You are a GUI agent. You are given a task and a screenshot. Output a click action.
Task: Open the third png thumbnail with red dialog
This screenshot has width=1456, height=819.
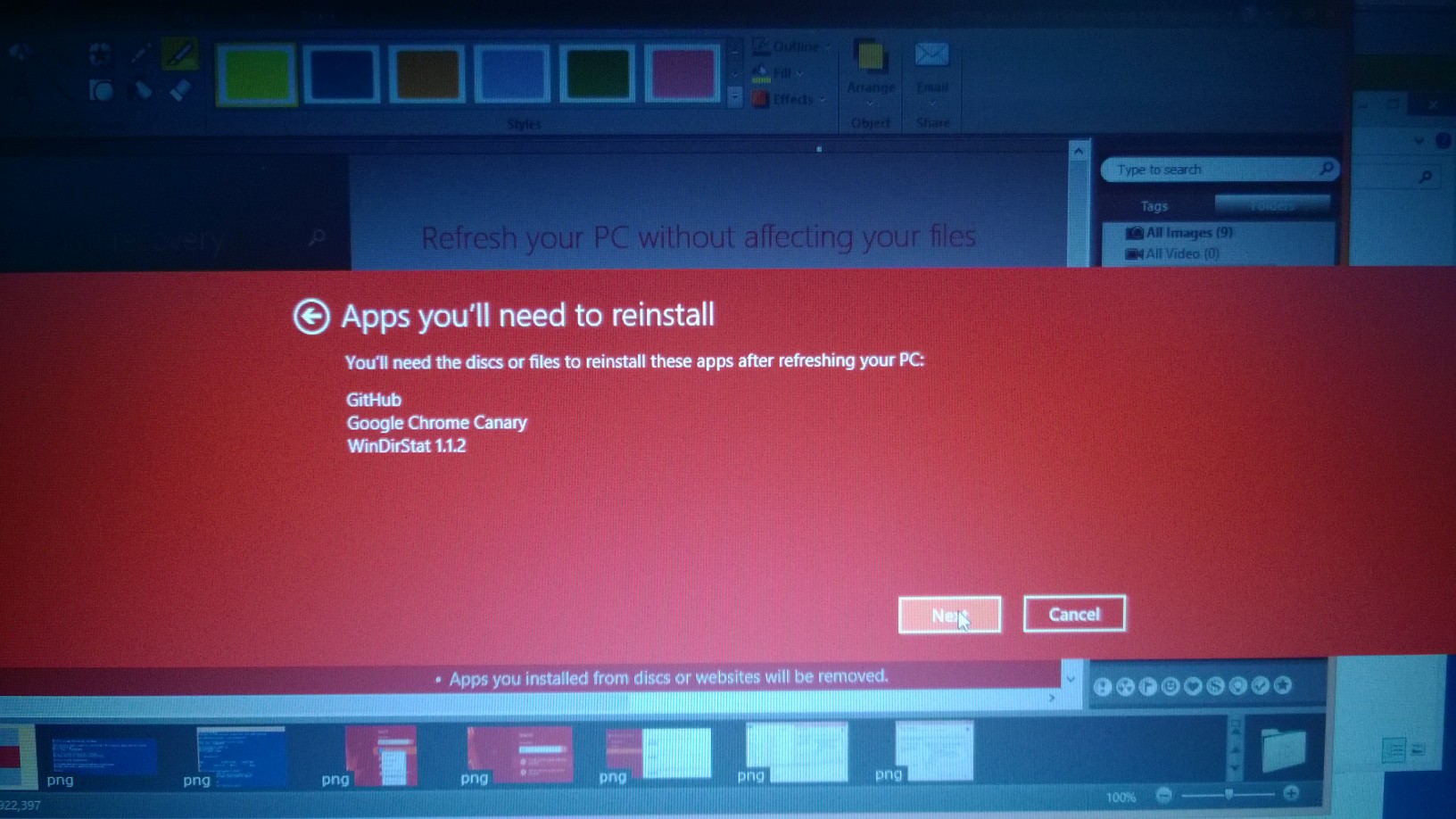381,756
